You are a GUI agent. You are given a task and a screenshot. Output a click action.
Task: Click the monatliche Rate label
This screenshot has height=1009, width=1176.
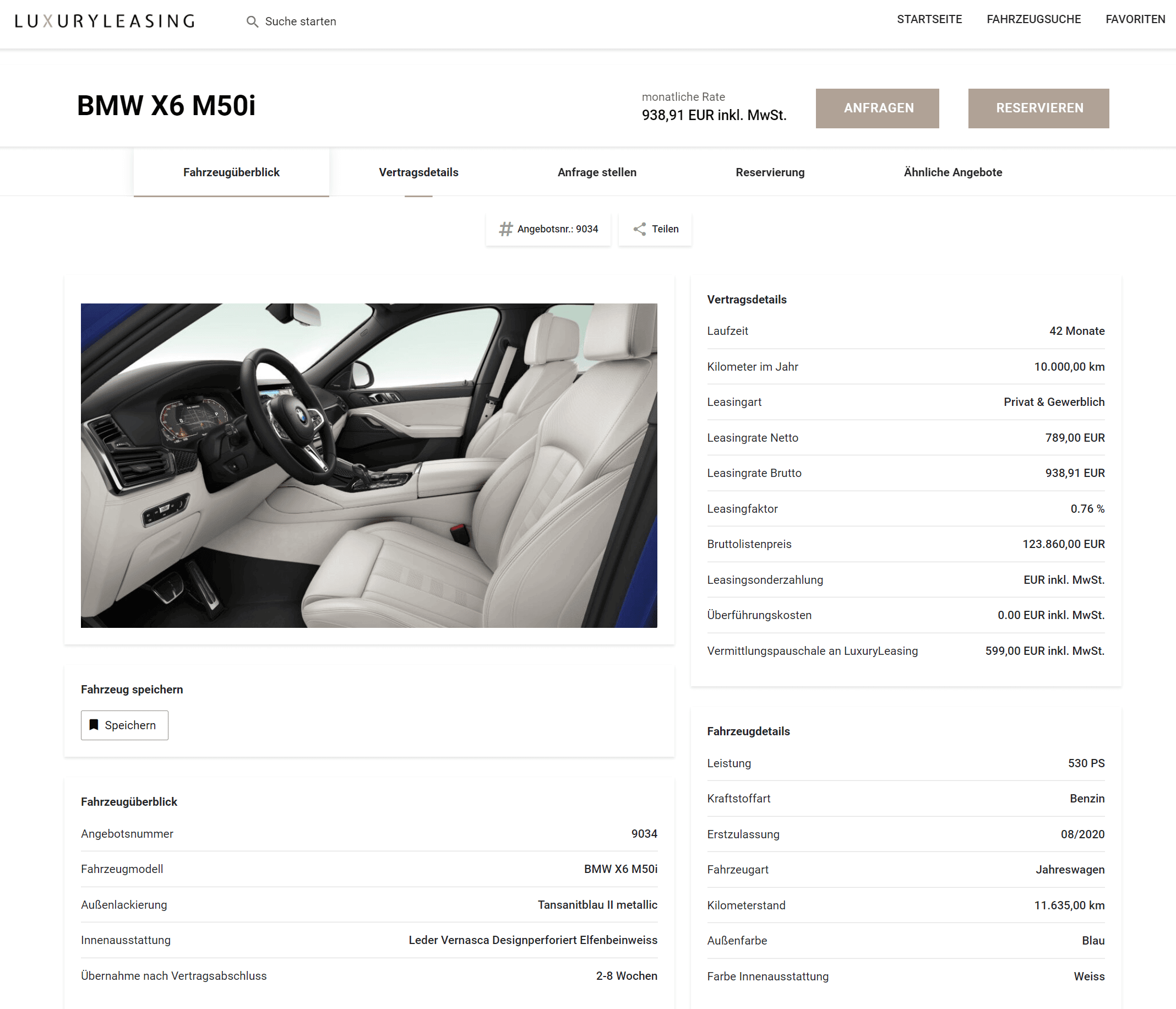[x=683, y=97]
